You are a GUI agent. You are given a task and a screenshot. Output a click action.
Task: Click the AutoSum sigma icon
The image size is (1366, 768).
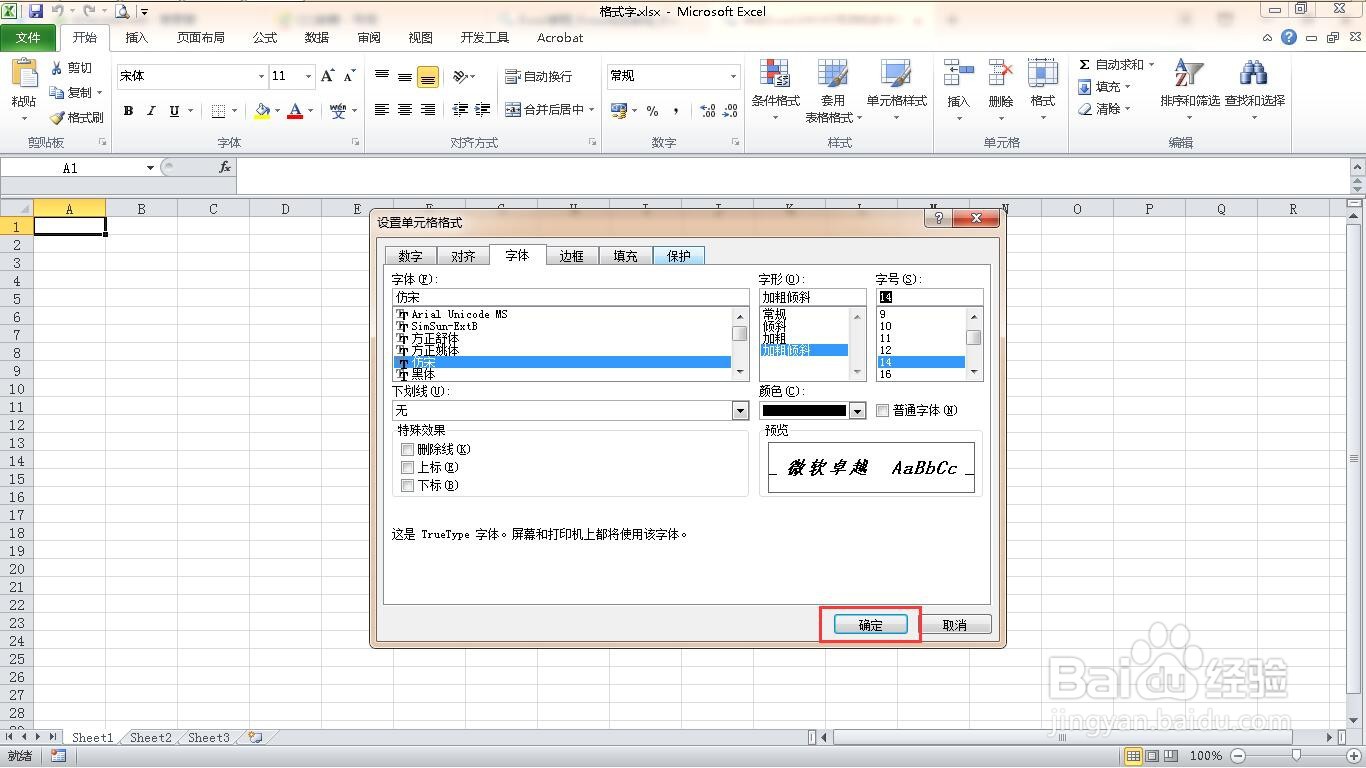click(x=1084, y=64)
